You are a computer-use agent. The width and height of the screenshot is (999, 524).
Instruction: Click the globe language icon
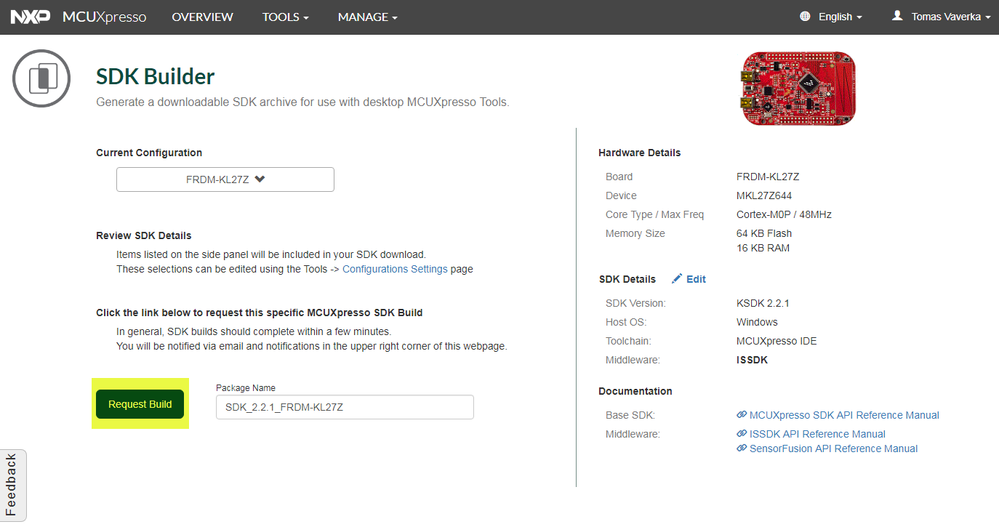tap(806, 17)
